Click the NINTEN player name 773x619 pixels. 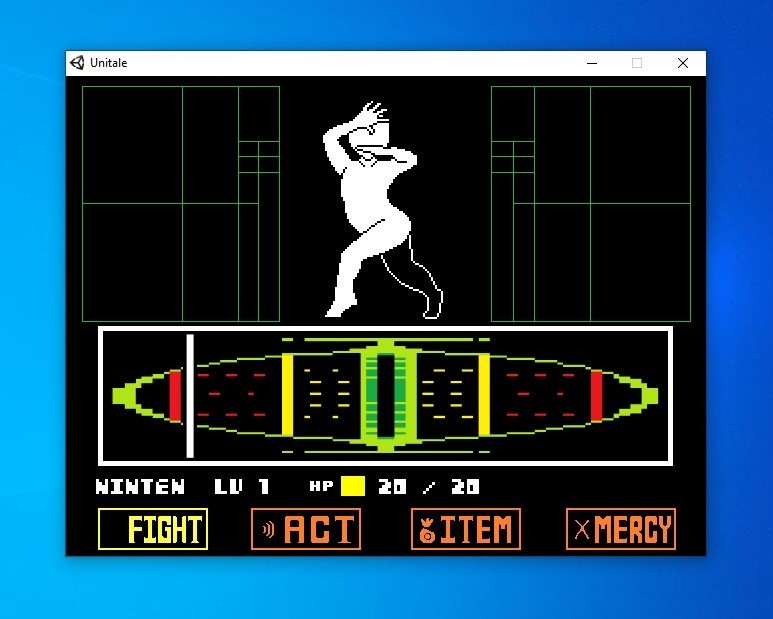(141, 486)
